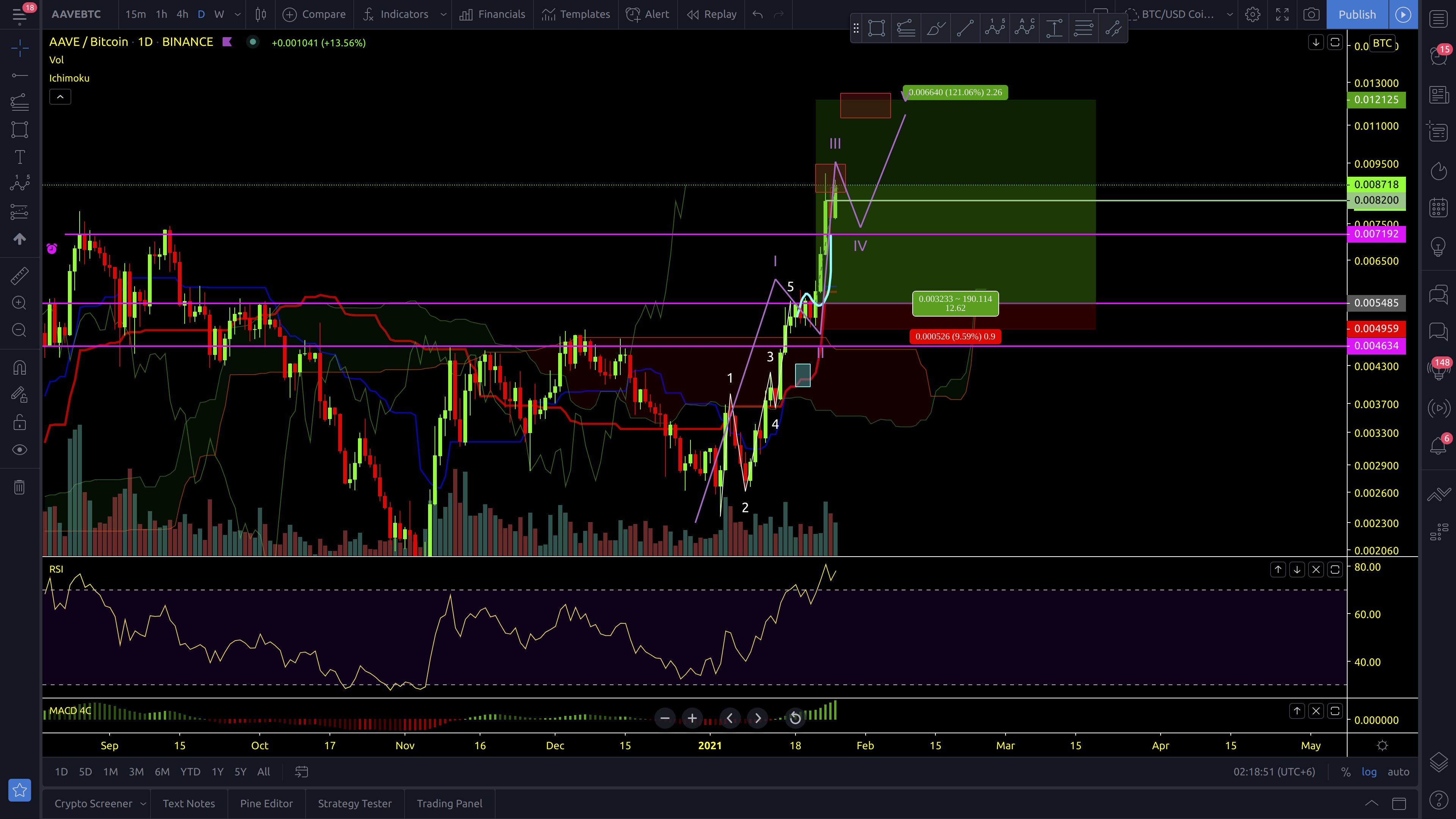This screenshot has width=1456, height=819.
Task: Open fullscreen mode icon
Action: click(1282, 14)
